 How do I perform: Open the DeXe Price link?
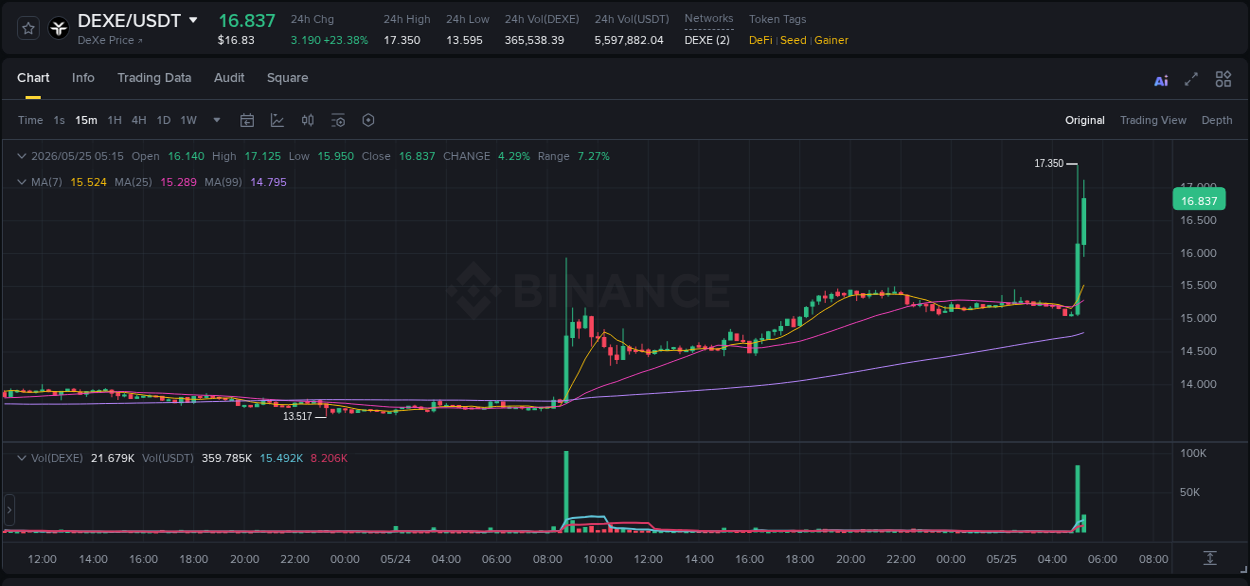[x=110, y=40]
